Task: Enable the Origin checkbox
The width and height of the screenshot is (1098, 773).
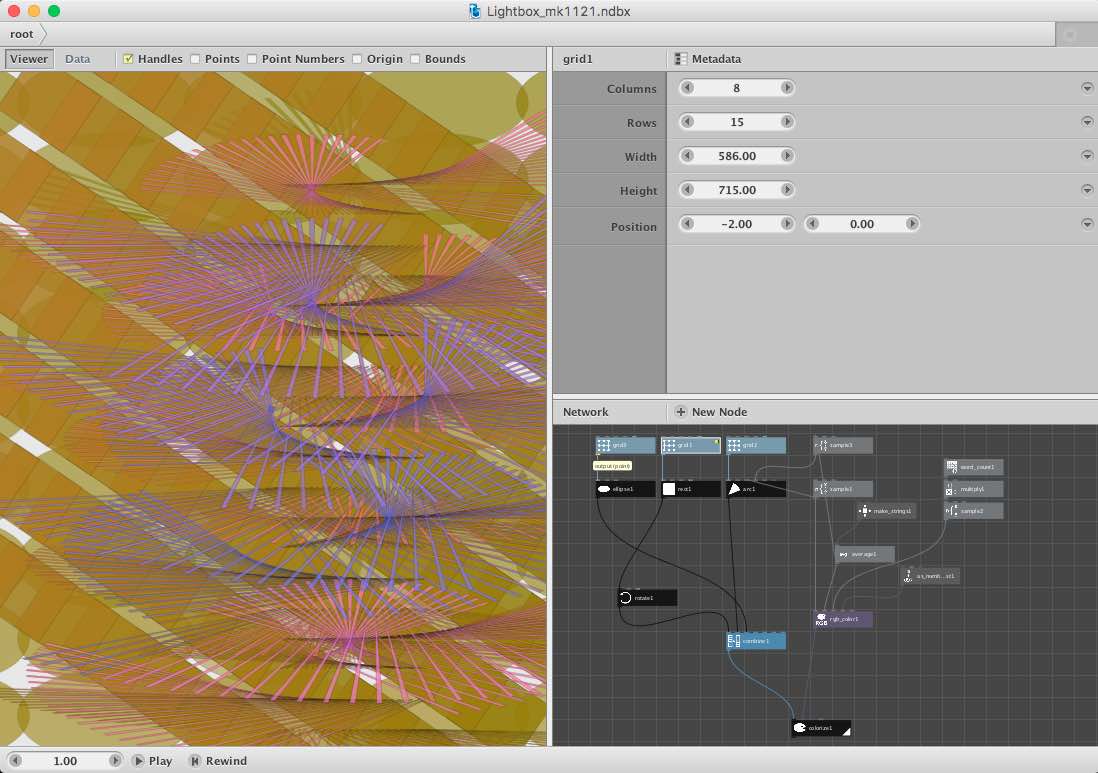Action: 357,59
